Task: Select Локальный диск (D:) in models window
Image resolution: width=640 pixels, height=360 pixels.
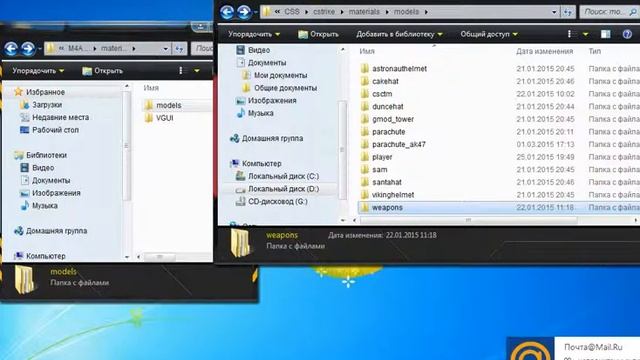Action: [278, 189]
